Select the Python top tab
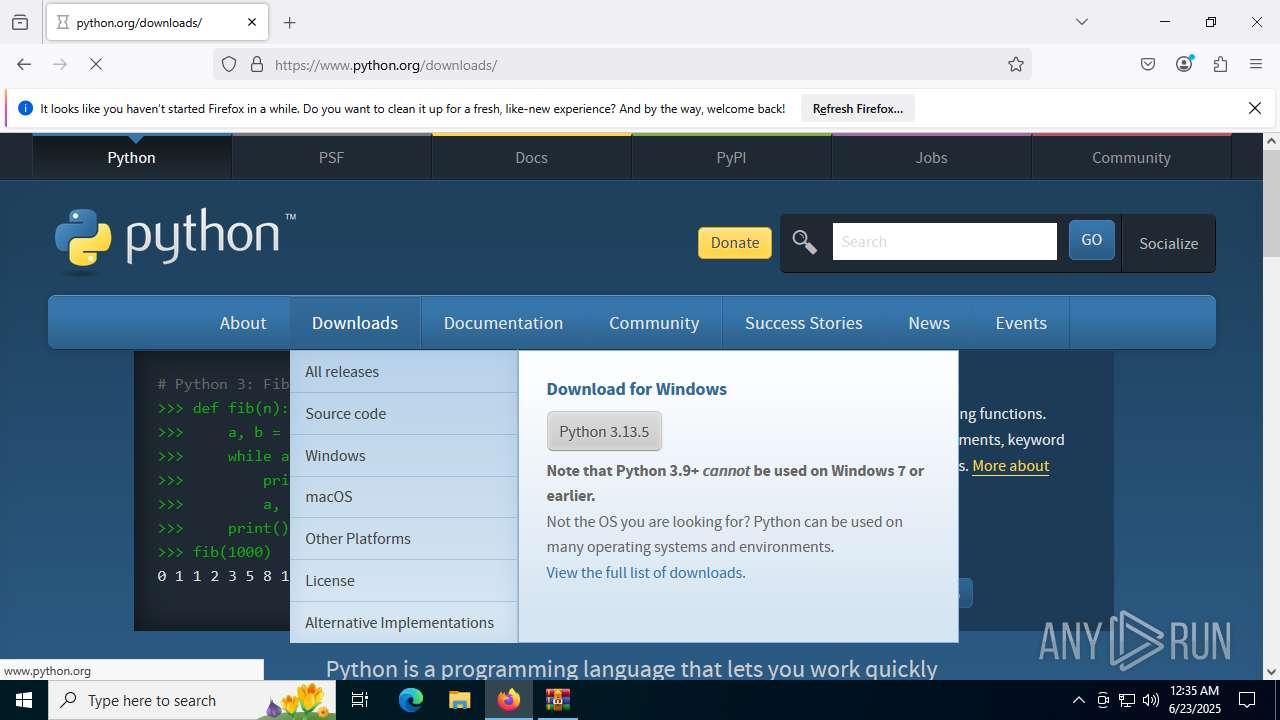 pyautogui.click(x=131, y=157)
